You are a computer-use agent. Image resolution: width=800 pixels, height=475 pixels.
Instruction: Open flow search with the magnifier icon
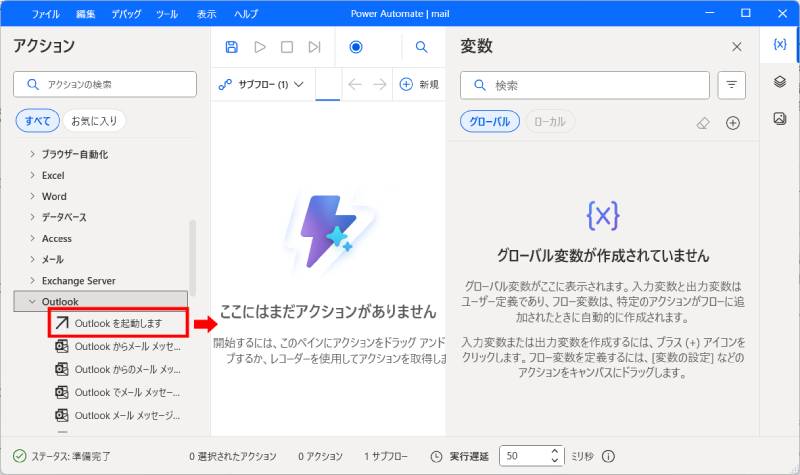coord(421,47)
